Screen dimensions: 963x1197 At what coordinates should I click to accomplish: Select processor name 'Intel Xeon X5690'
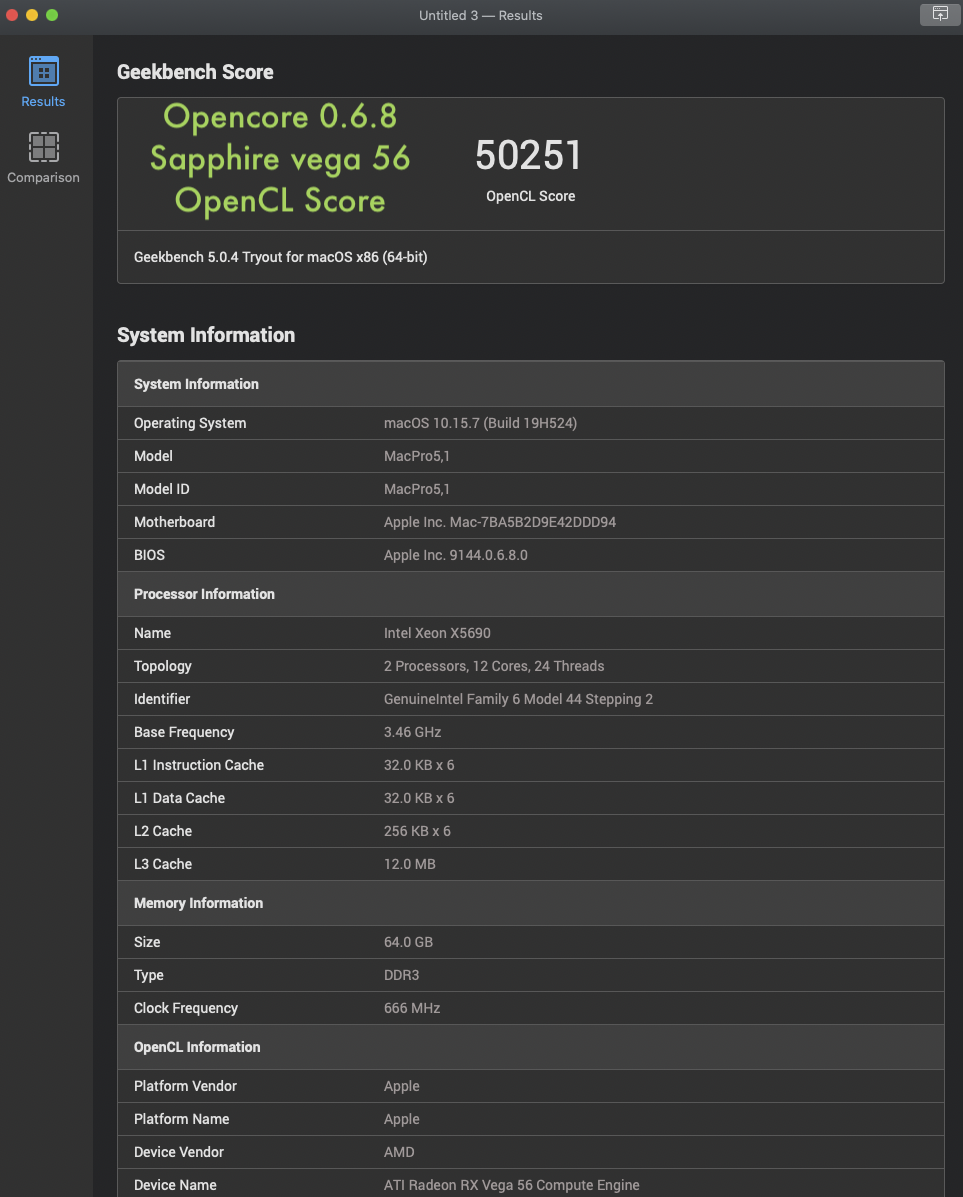[x=437, y=633]
